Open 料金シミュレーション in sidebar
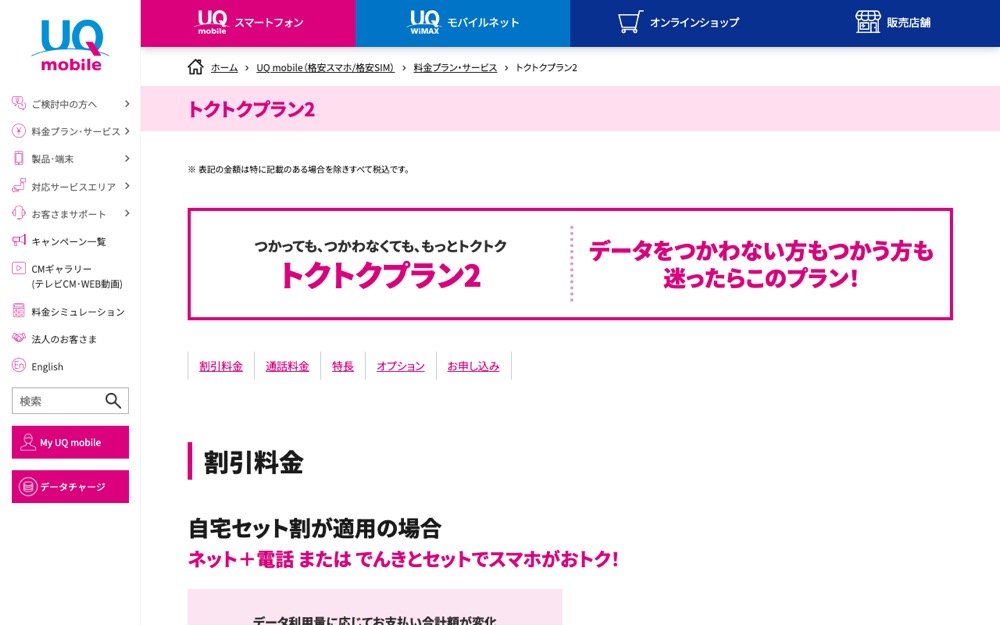This screenshot has width=1000, height=625. point(78,312)
